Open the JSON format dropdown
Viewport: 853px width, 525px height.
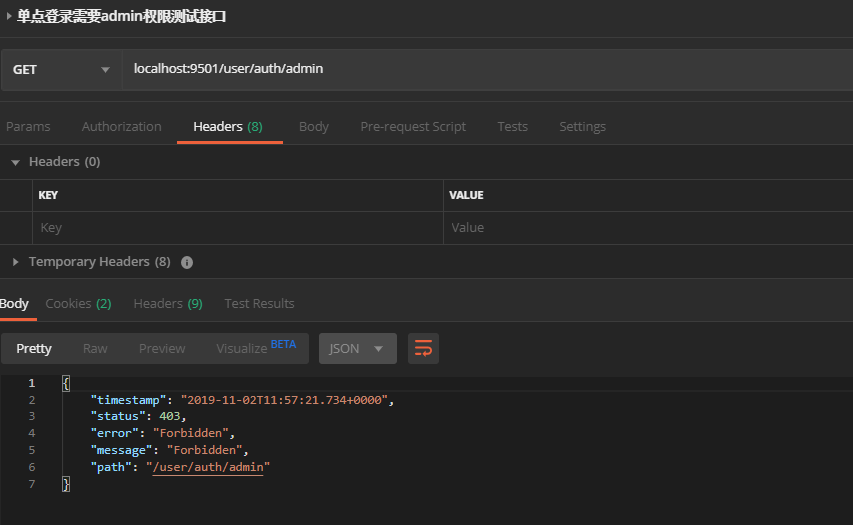[357, 348]
